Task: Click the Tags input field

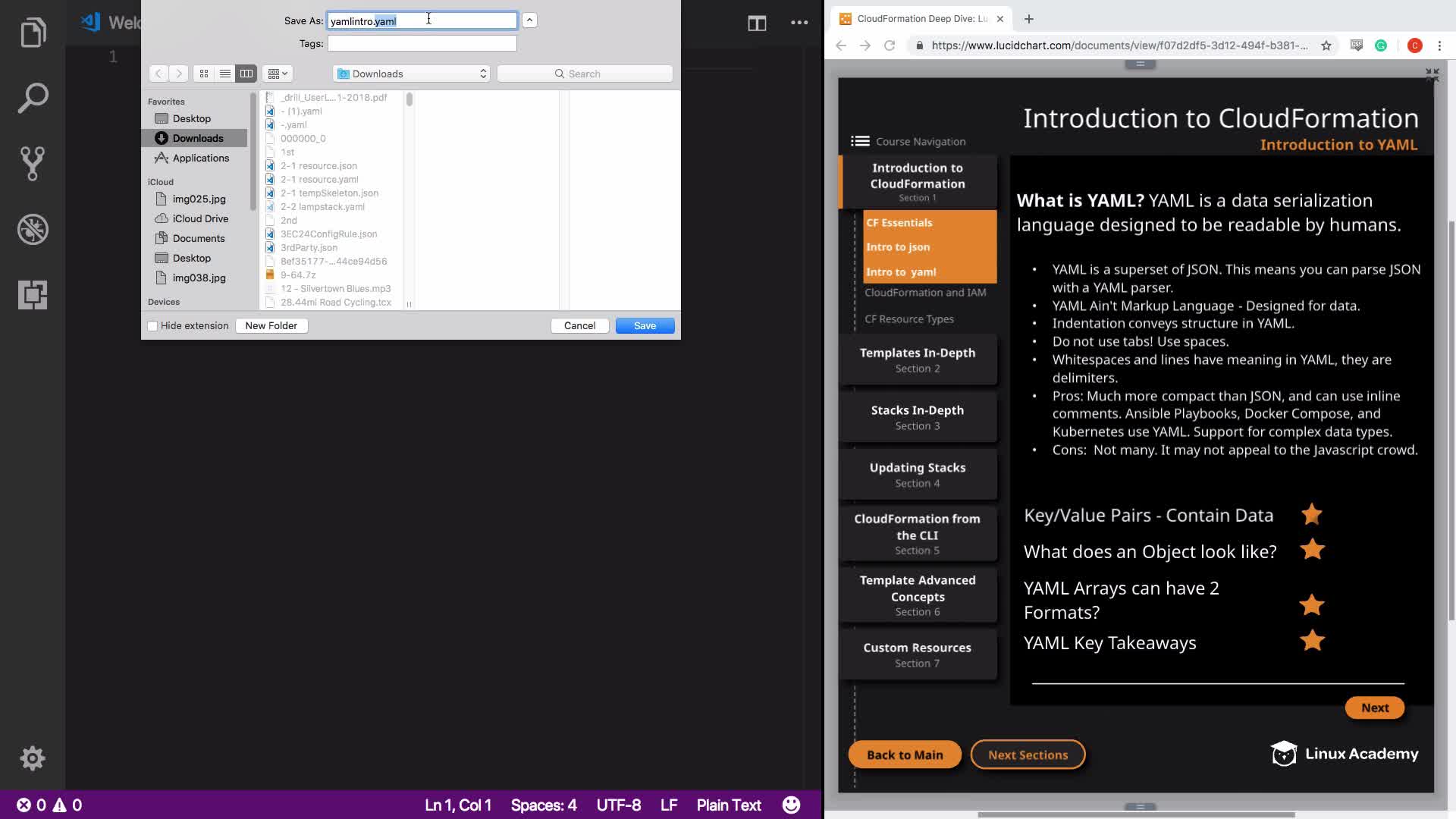Action: pyautogui.click(x=422, y=44)
